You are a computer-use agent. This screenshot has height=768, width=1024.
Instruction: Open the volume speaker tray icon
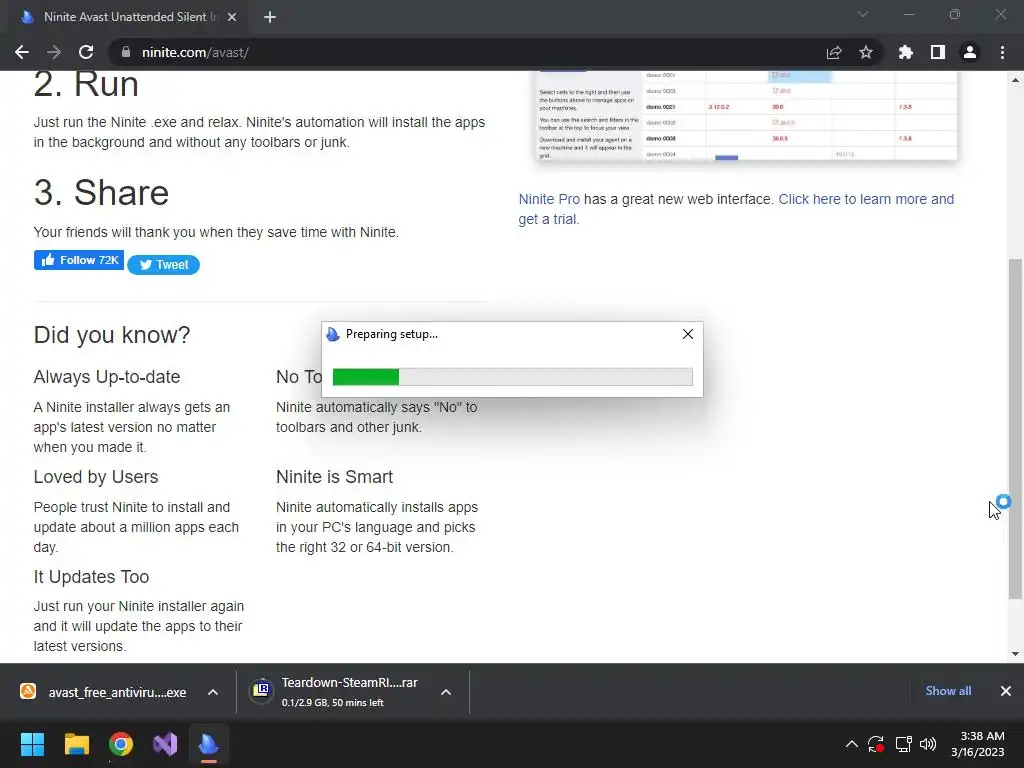pyautogui.click(x=928, y=744)
